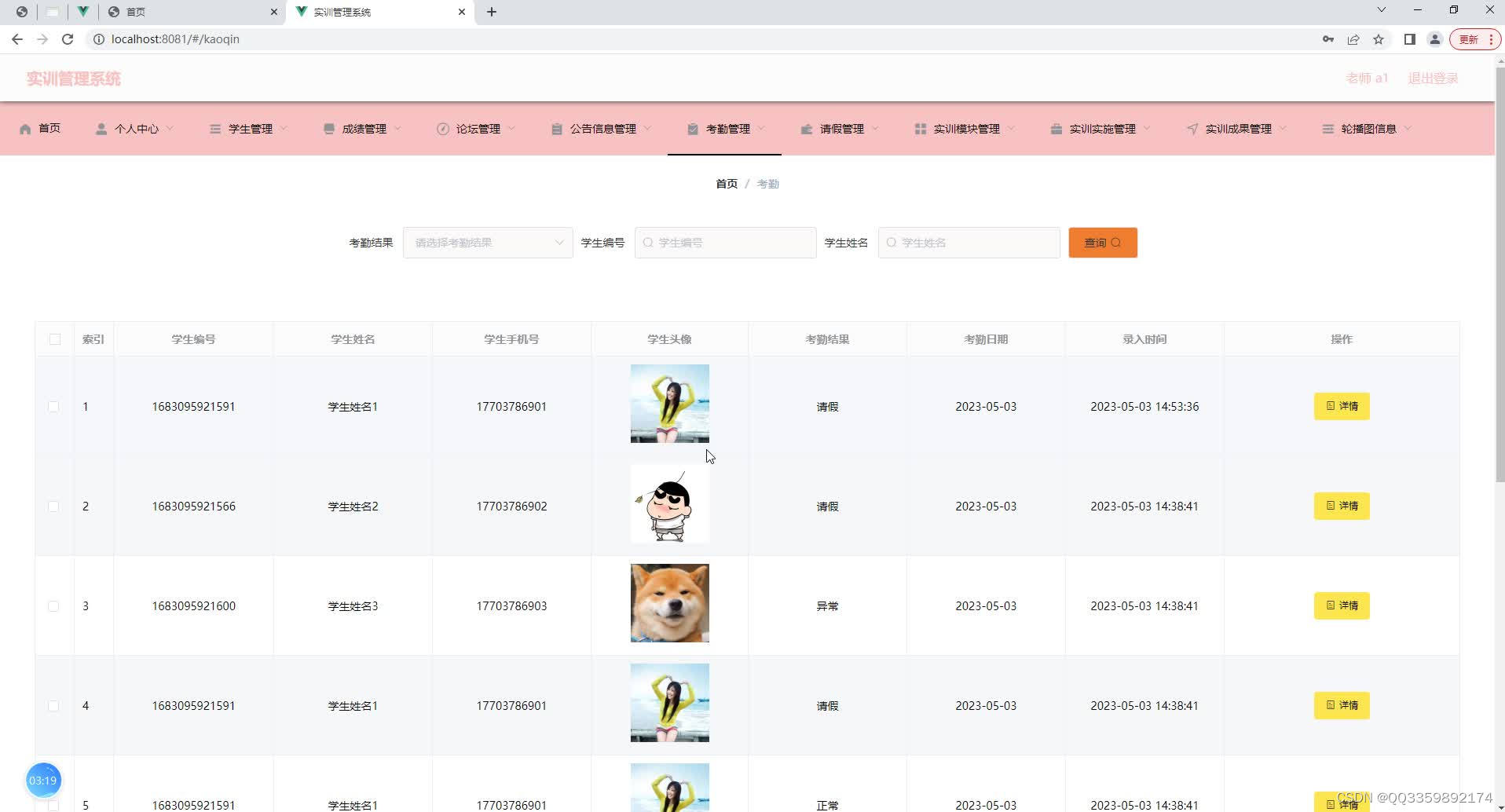Click the Shiba dog avatar thumbnail in row 3
Viewport: 1505px width, 812px height.
(670, 603)
